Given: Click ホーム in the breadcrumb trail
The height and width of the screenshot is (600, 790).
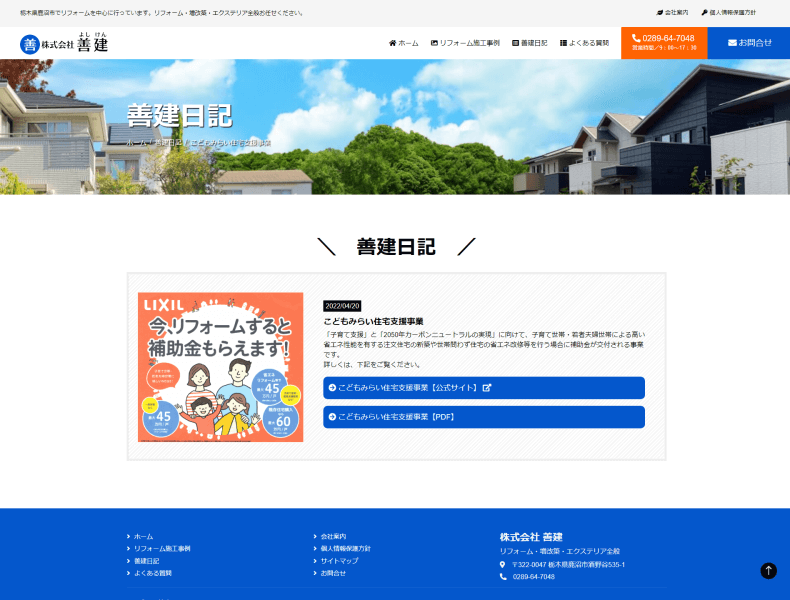Looking at the screenshot, I should 136,143.
